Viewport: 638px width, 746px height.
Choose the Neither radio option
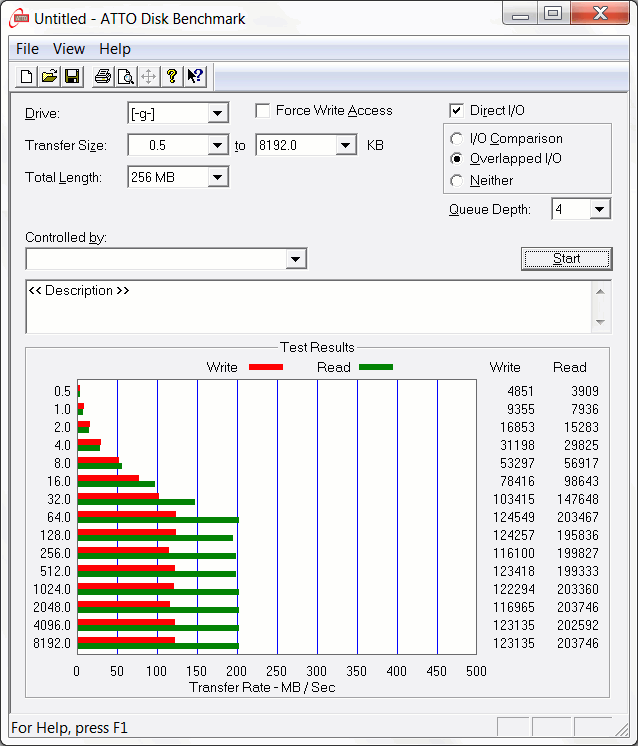point(457,181)
